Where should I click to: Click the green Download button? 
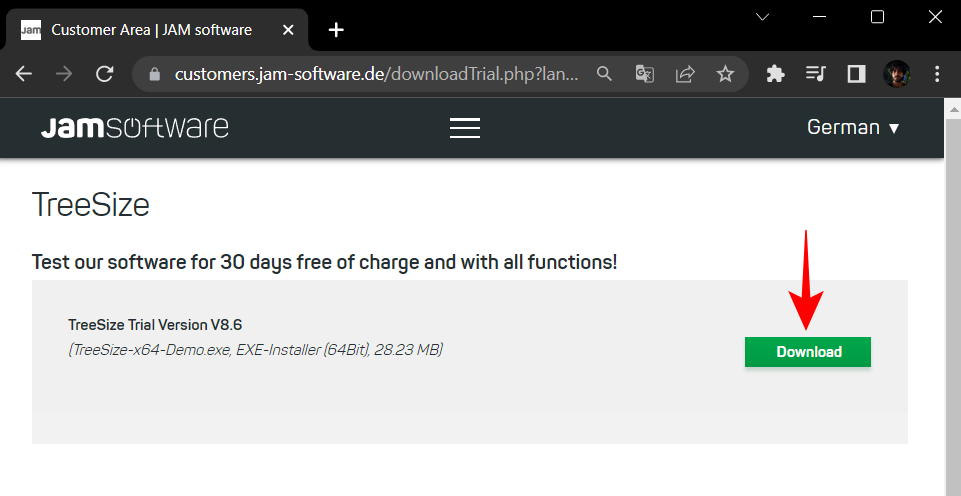pyautogui.click(x=807, y=352)
